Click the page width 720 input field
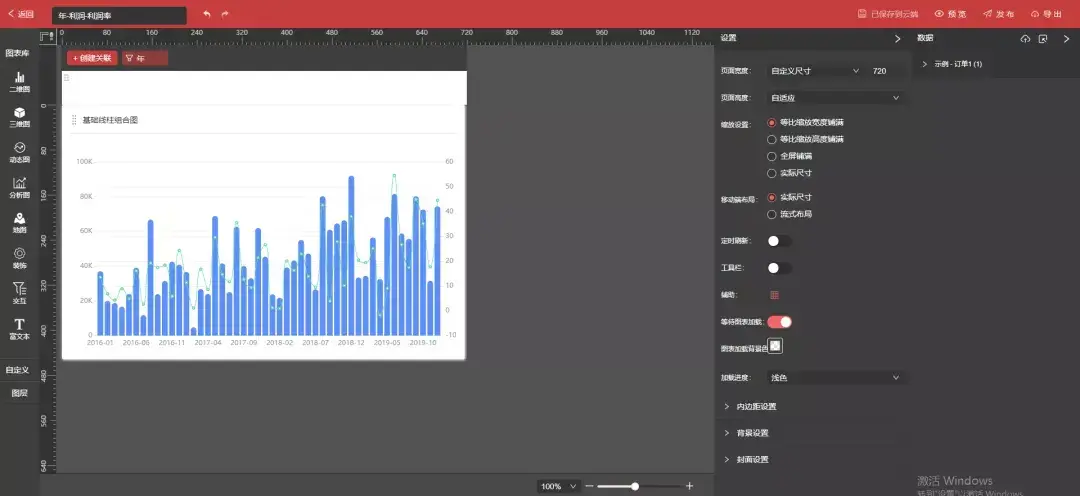 click(x=886, y=71)
